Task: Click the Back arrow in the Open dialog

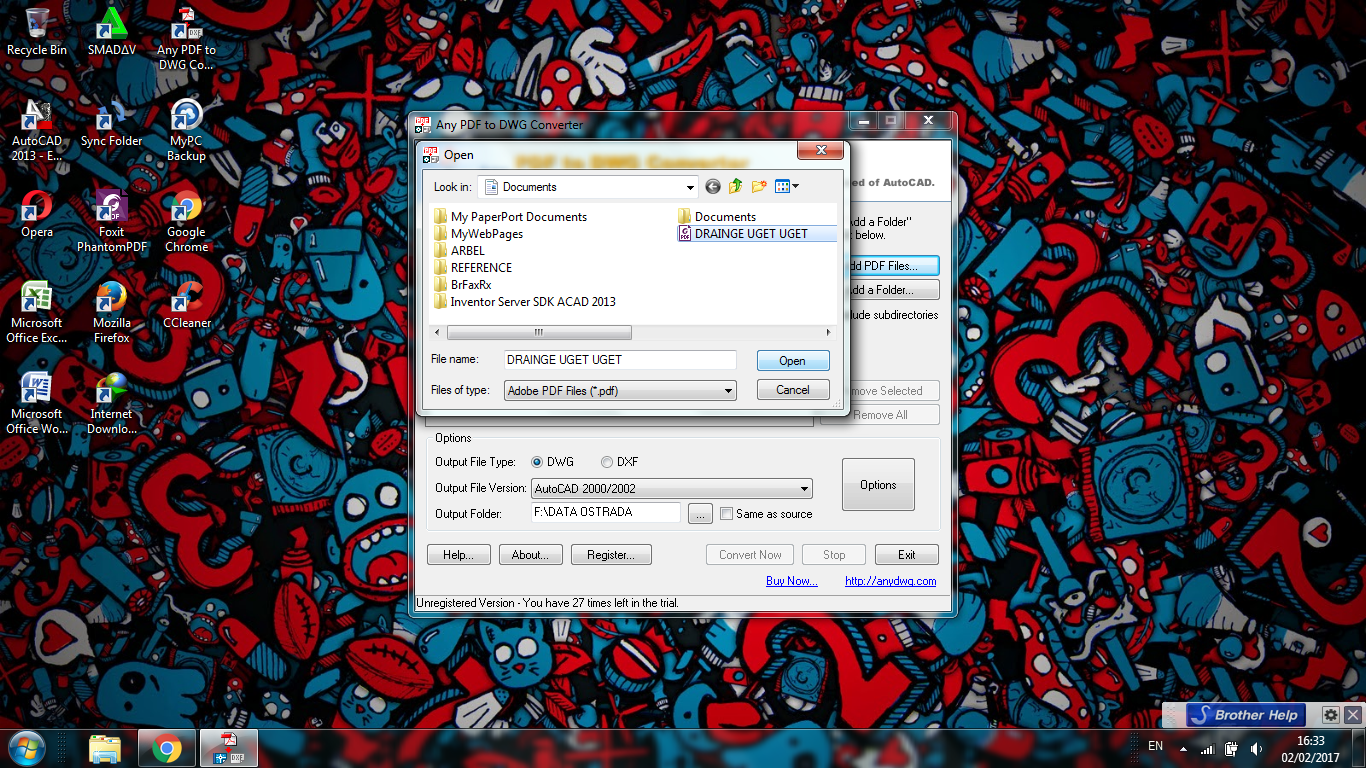Action: (711, 186)
